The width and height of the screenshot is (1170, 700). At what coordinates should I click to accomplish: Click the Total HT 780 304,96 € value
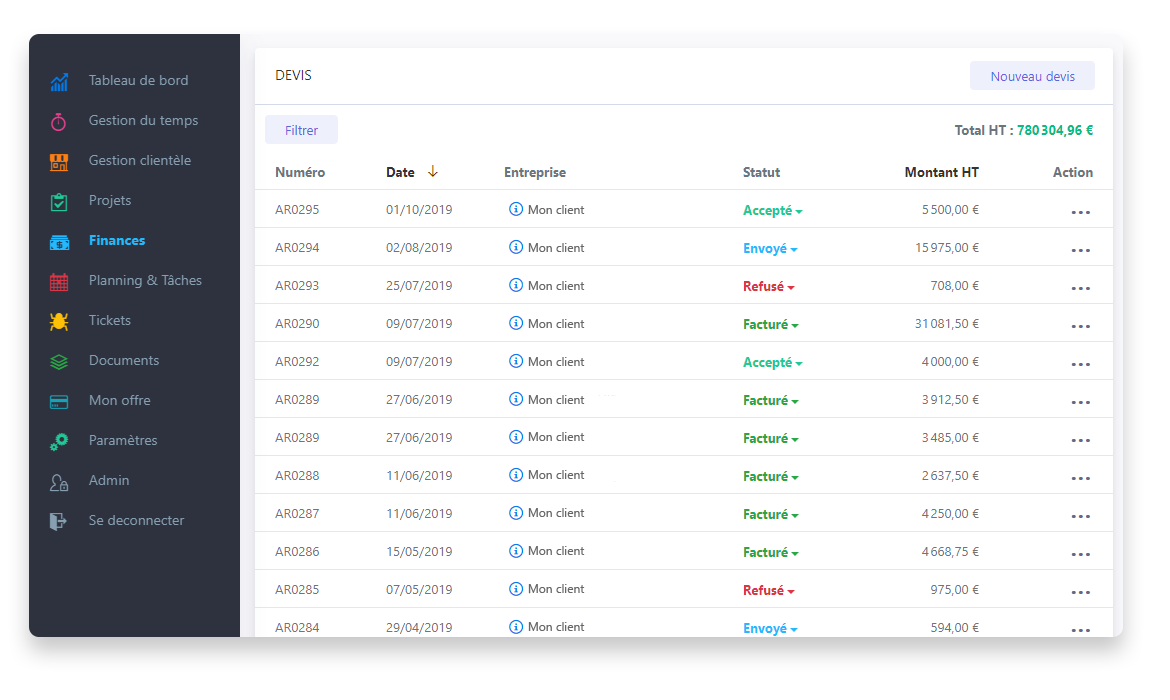[x=1055, y=131]
